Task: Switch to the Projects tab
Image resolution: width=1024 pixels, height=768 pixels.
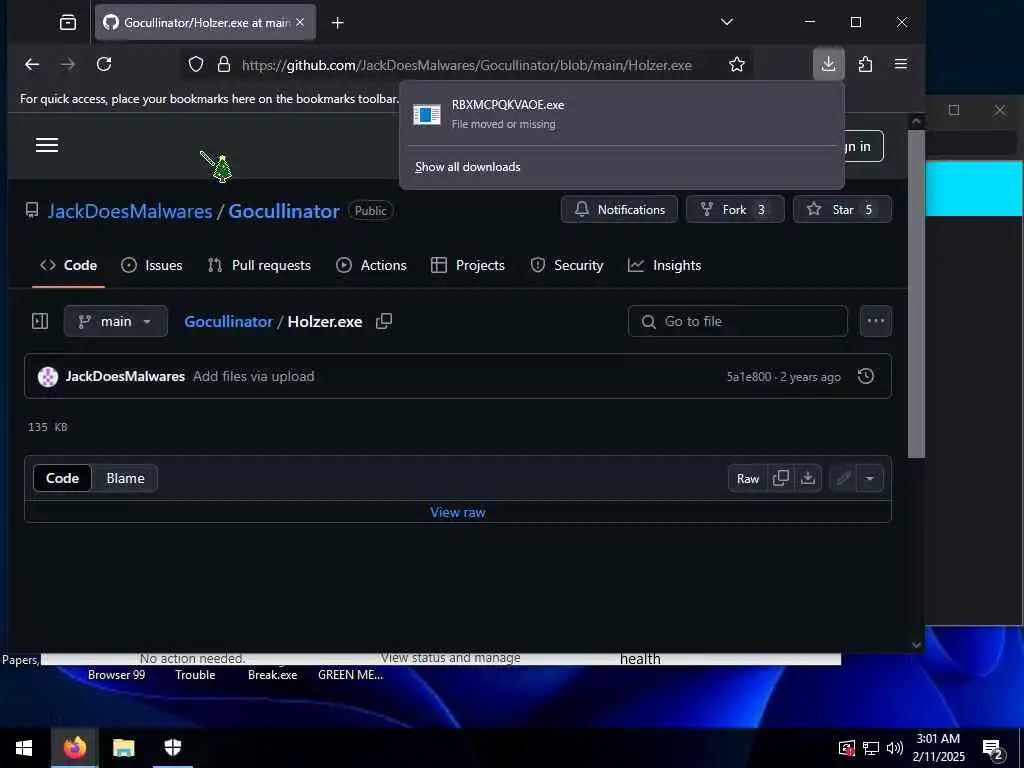Action: tap(468, 265)
